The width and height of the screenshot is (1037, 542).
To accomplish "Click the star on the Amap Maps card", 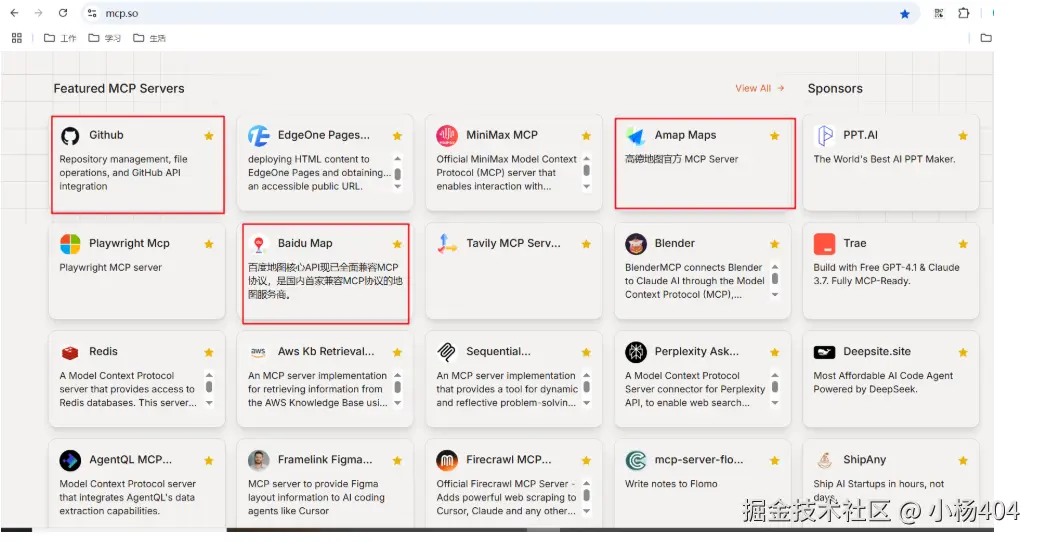I will coord(774,136).
